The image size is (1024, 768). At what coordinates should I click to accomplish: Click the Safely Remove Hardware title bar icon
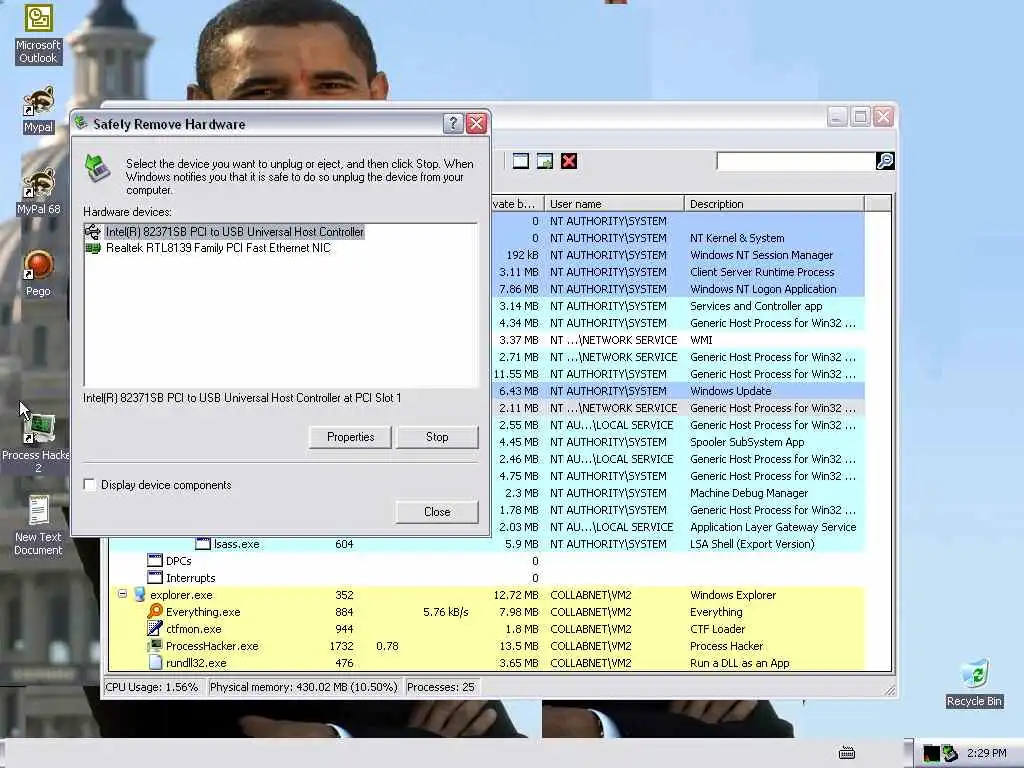[81, 123]
